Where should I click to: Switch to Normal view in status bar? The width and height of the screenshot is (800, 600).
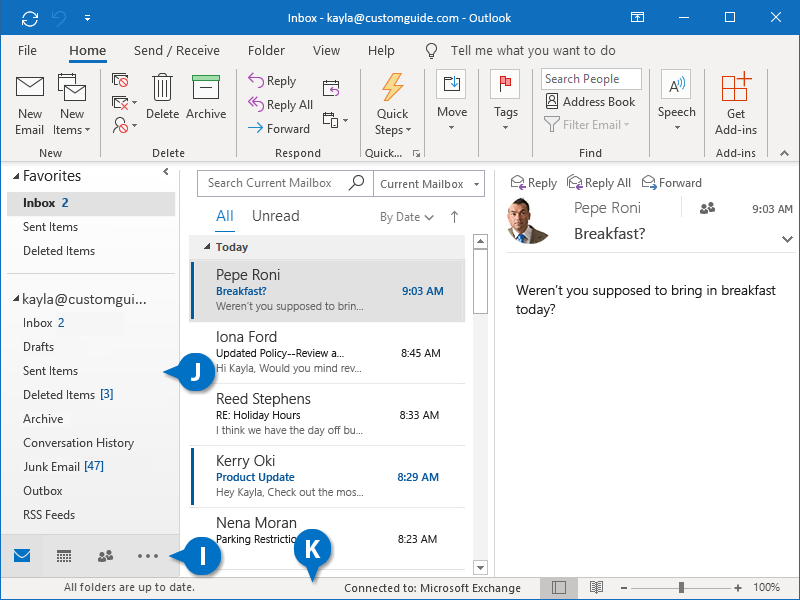point(559,588)
